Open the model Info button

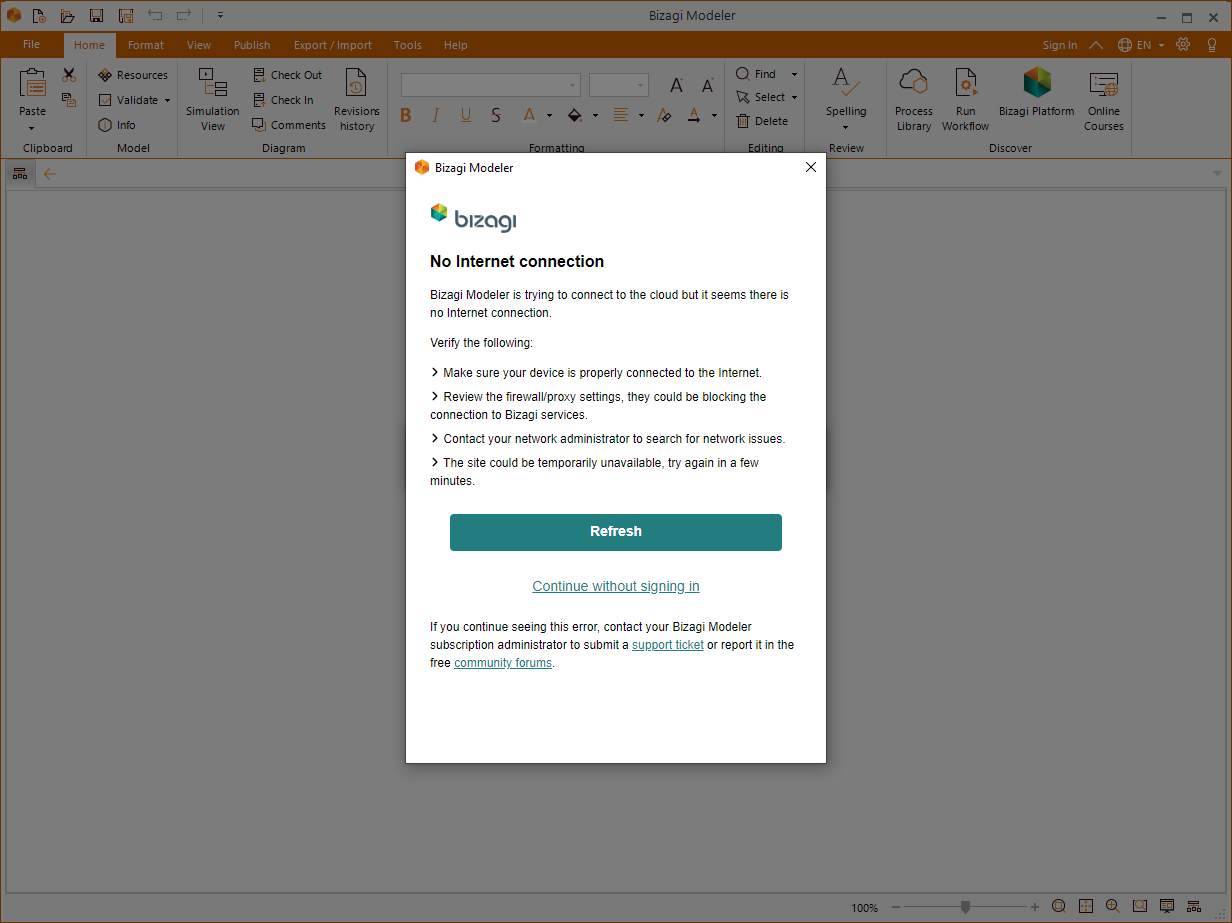[117, 125]
